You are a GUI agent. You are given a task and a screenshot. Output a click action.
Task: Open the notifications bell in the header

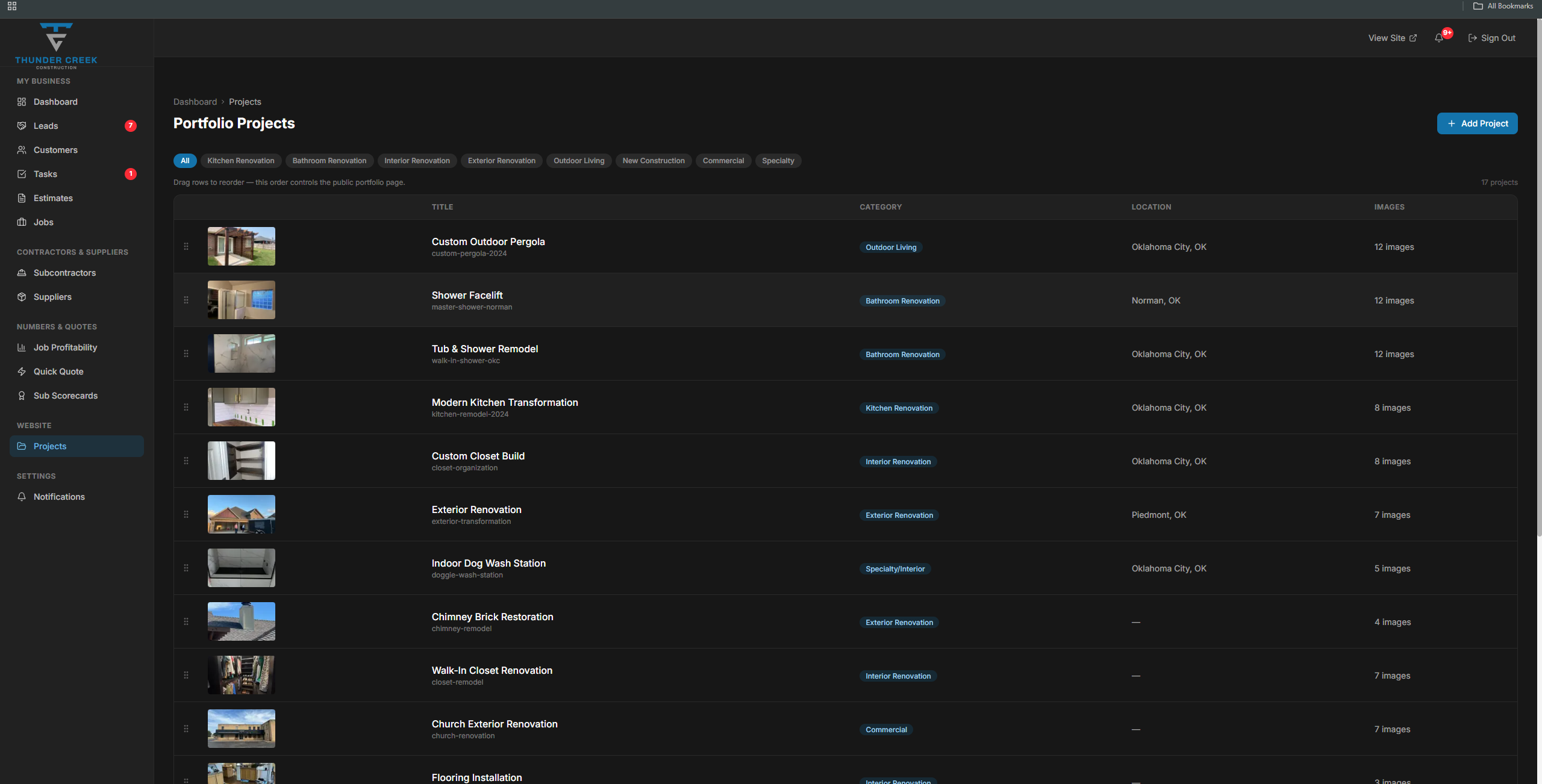[1438, 37]
